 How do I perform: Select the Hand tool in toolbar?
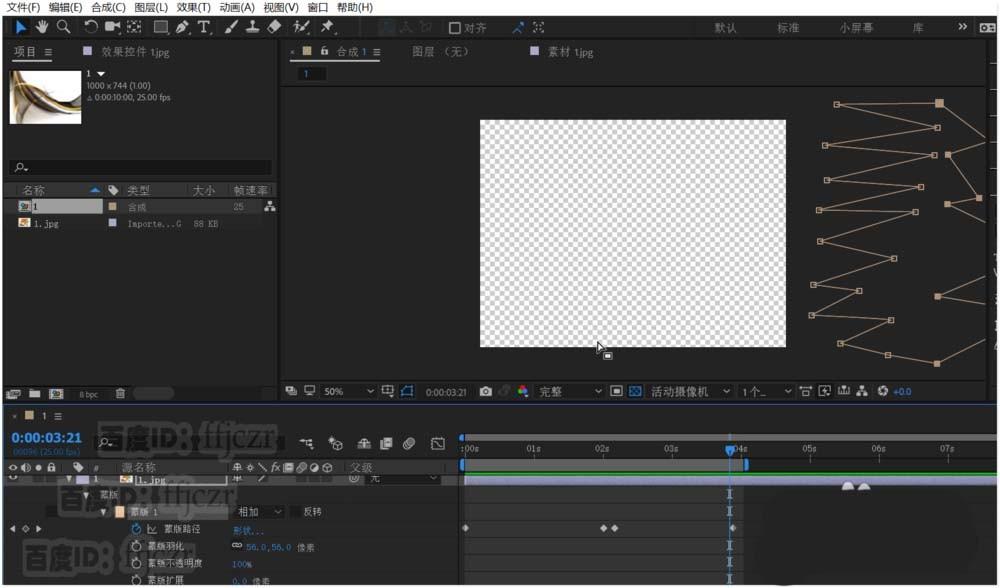(42, 27)
